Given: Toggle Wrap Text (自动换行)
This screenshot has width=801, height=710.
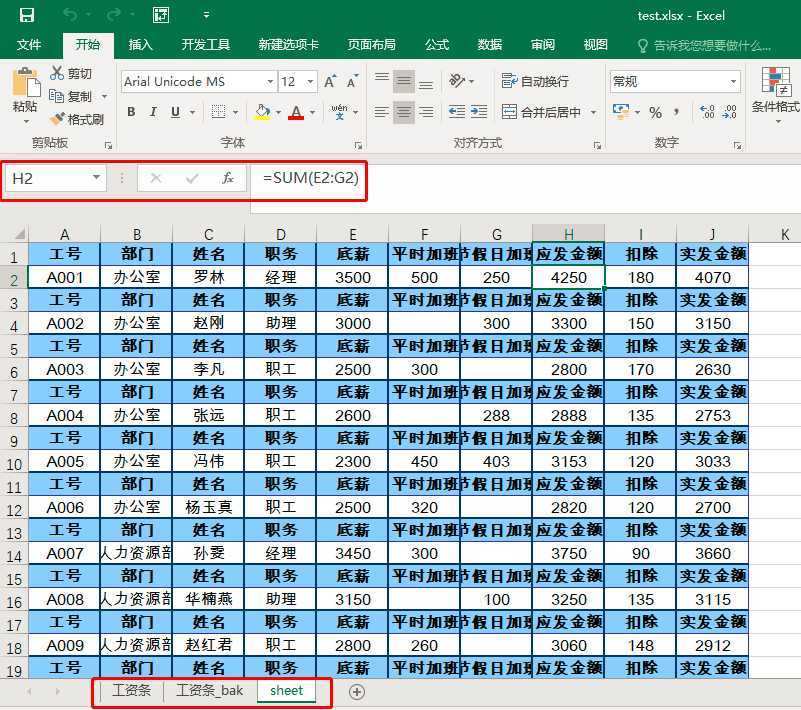Looking at the screenshot, I should click(x=535, y=81).
